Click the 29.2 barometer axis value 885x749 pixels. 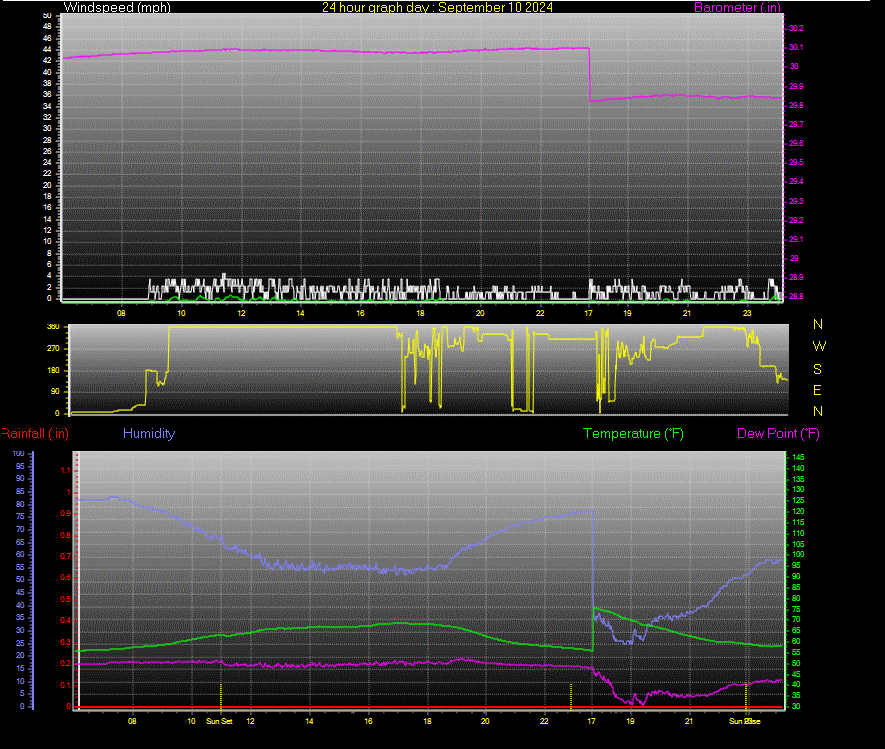796,220
